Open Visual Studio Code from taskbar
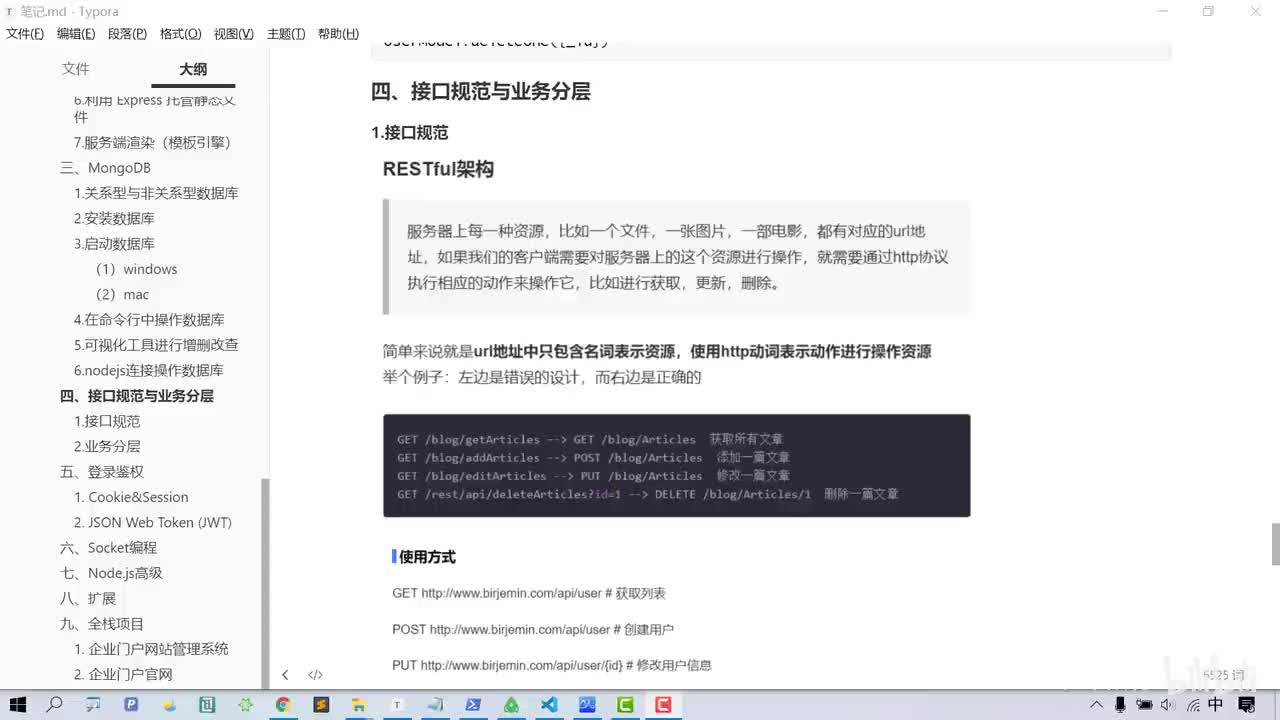The image size is (1280, 720). coord(549,705)
